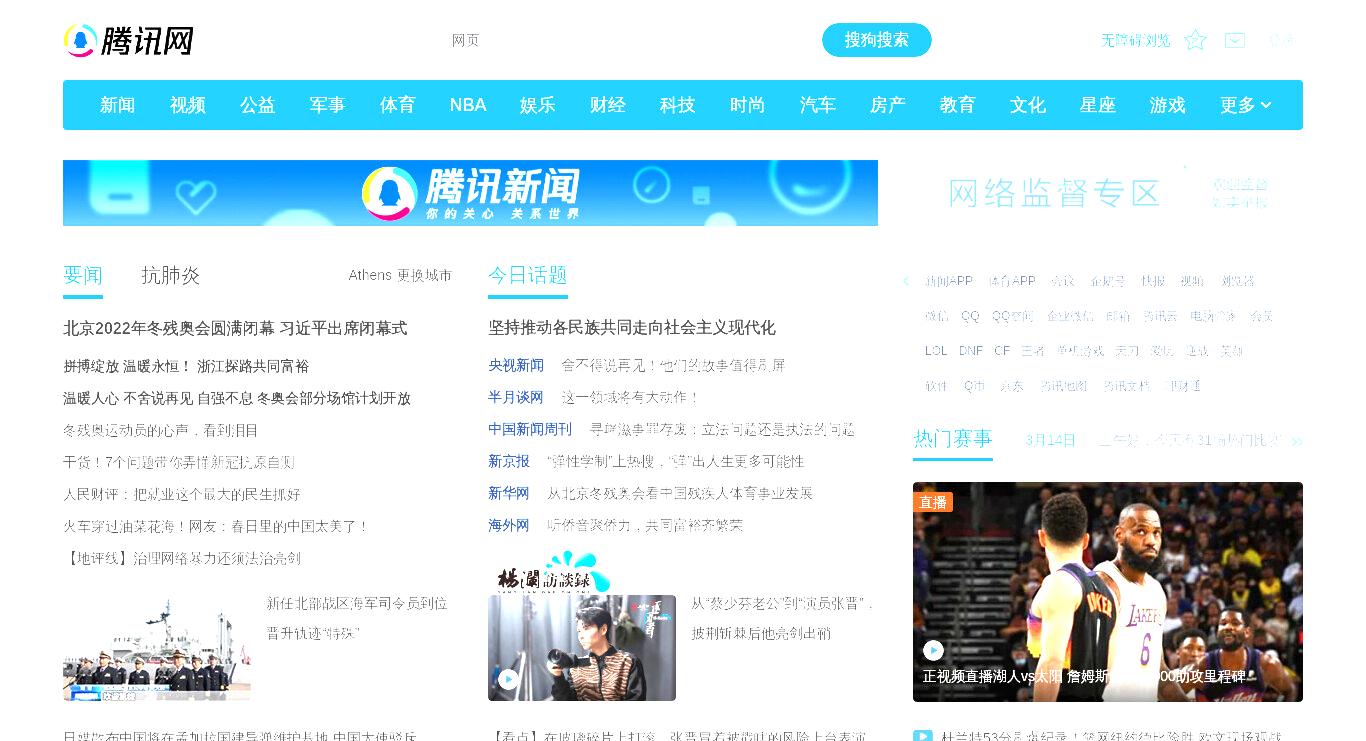Screen dimensions: 1366x741
Task: Click the 央视新闻 source link
Action: click(x=516, y=366)
